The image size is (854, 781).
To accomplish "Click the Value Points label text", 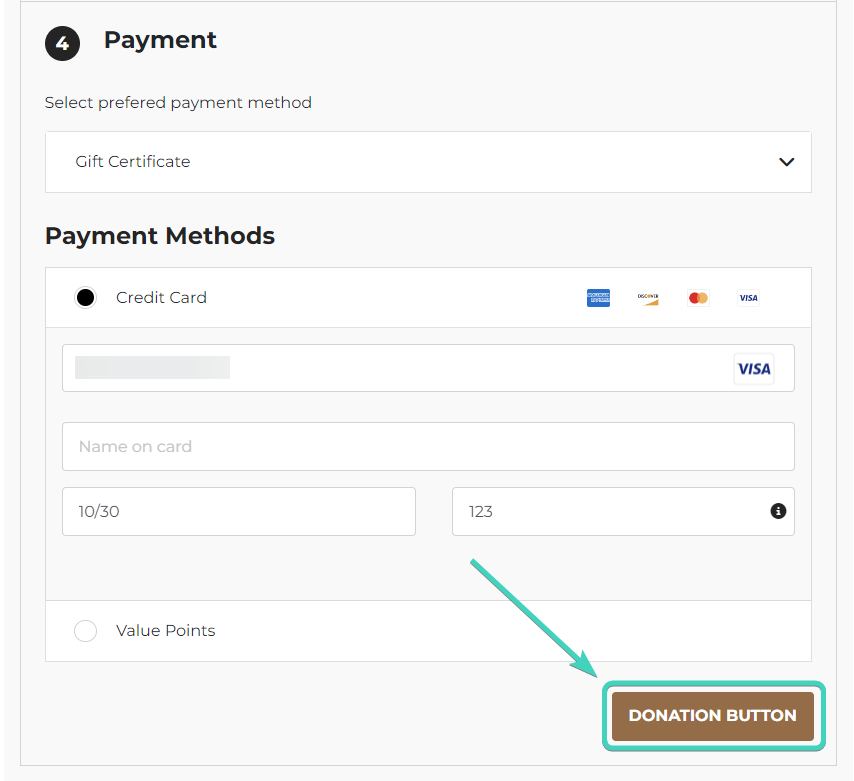I will (165, 630).
